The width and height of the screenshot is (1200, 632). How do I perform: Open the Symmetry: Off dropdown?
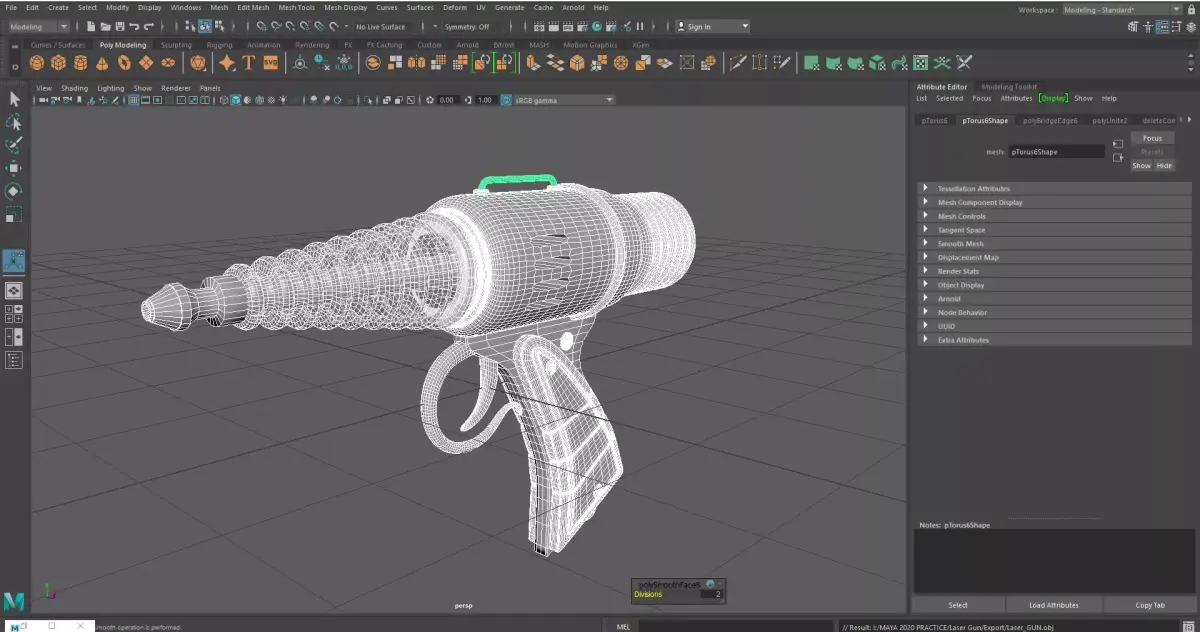[x=470, y=27]
